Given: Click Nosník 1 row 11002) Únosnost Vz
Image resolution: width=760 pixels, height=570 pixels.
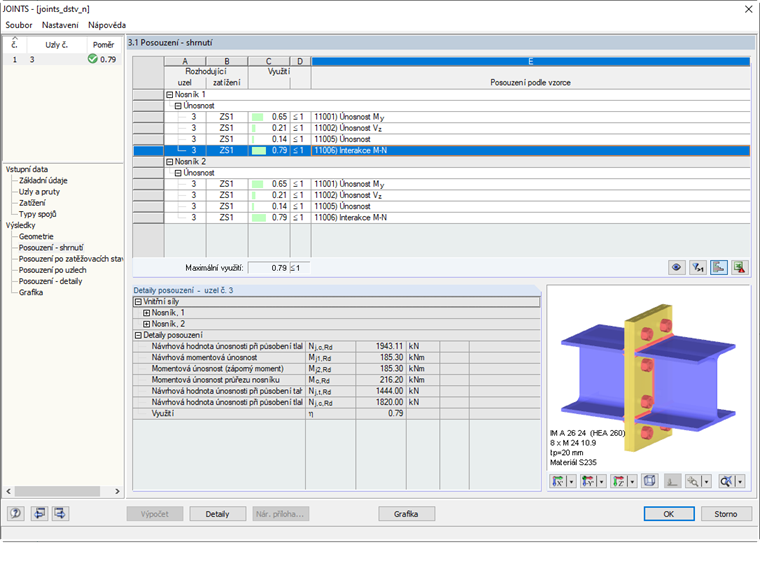Looking at the screenshot, I should (x=442, y=128).
